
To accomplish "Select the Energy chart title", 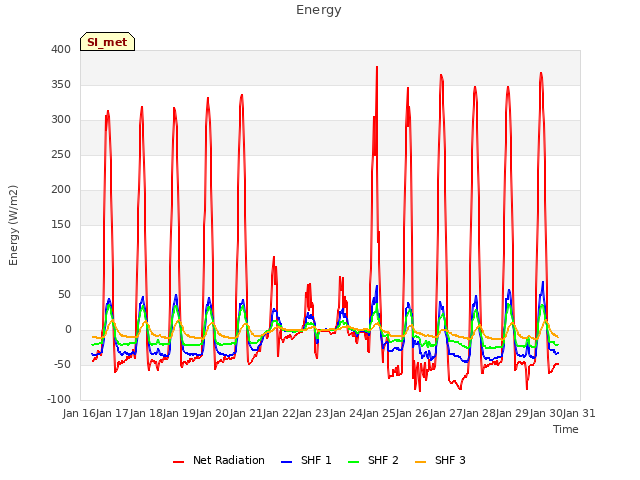I will click(319, 10).
